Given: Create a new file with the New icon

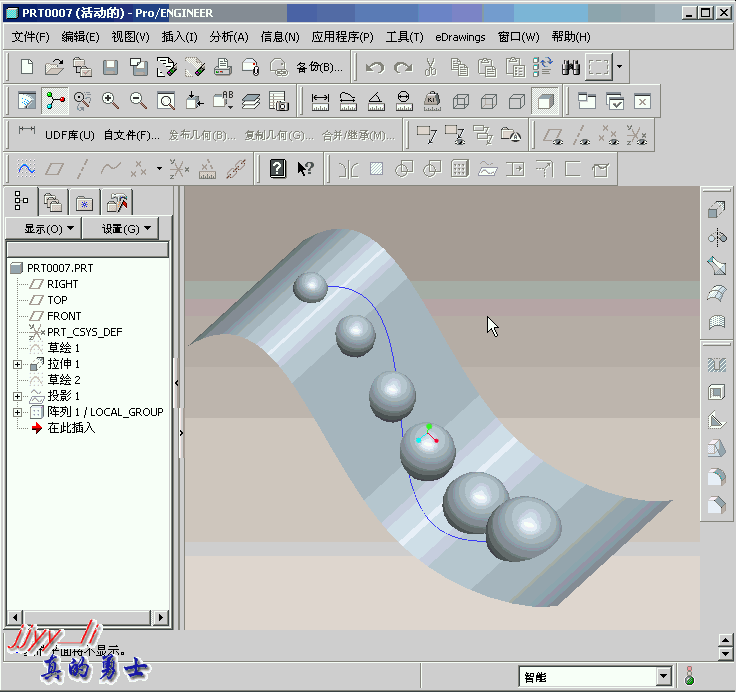Looking at the screenshot, I should click(x=27, y=67).
